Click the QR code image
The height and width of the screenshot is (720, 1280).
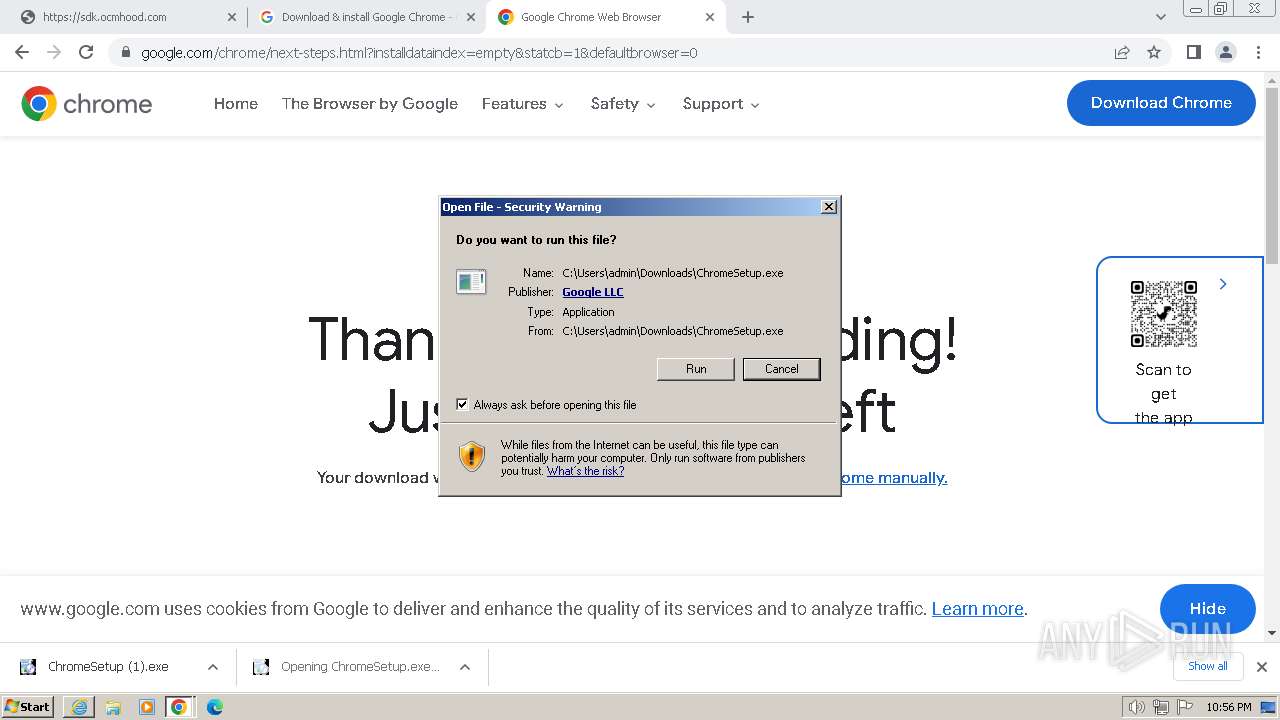[x=1163, y=314]
